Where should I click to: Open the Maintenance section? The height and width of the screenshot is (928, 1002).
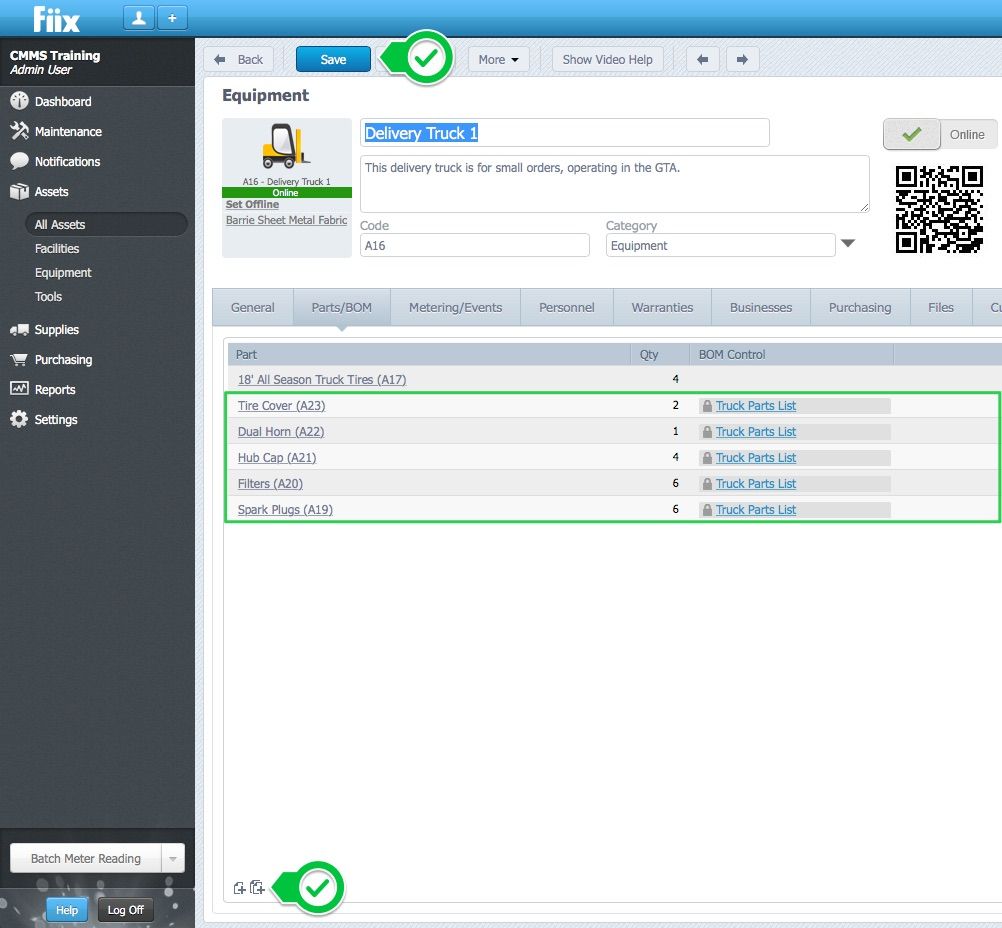pos(68,131)
